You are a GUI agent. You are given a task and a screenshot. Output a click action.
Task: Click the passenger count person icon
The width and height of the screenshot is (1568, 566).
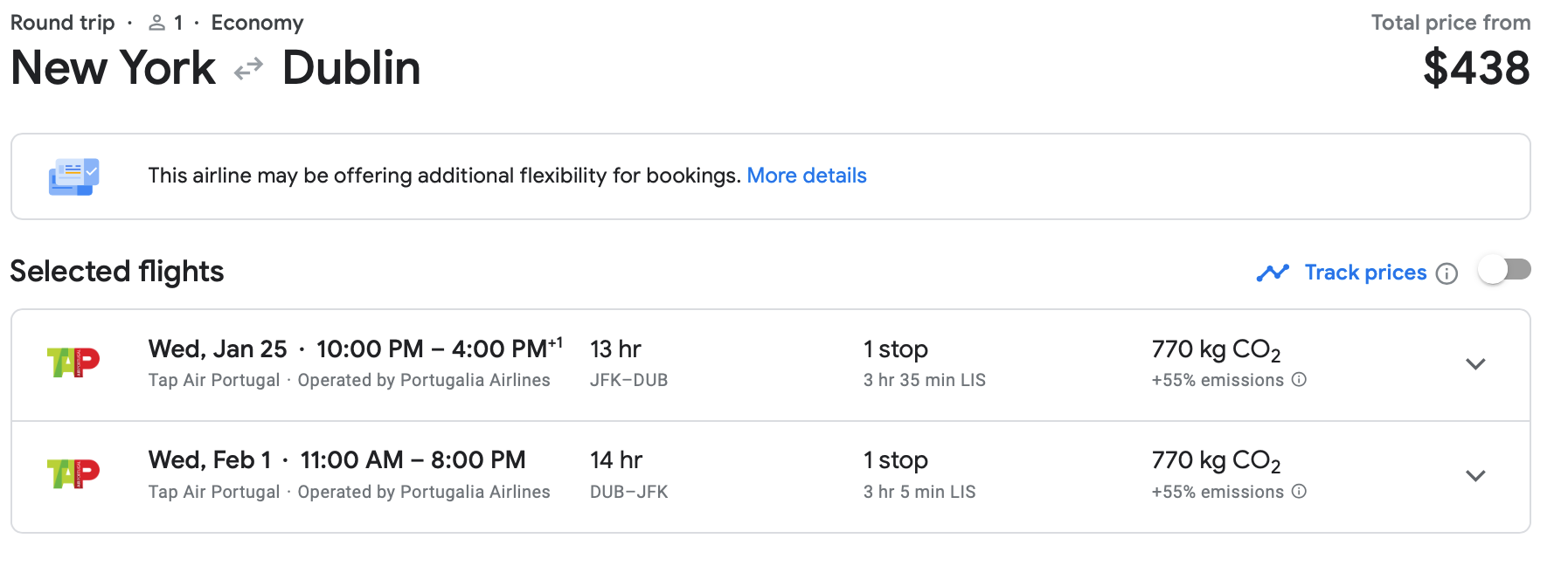tap(157, 24)
